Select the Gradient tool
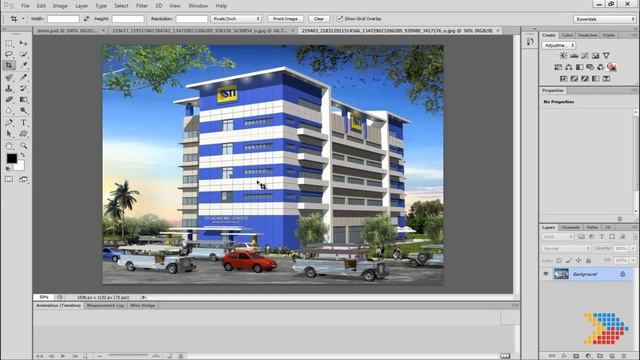This screenshot has width=640, height=360. pyautogui.click(x=23, y=99)
